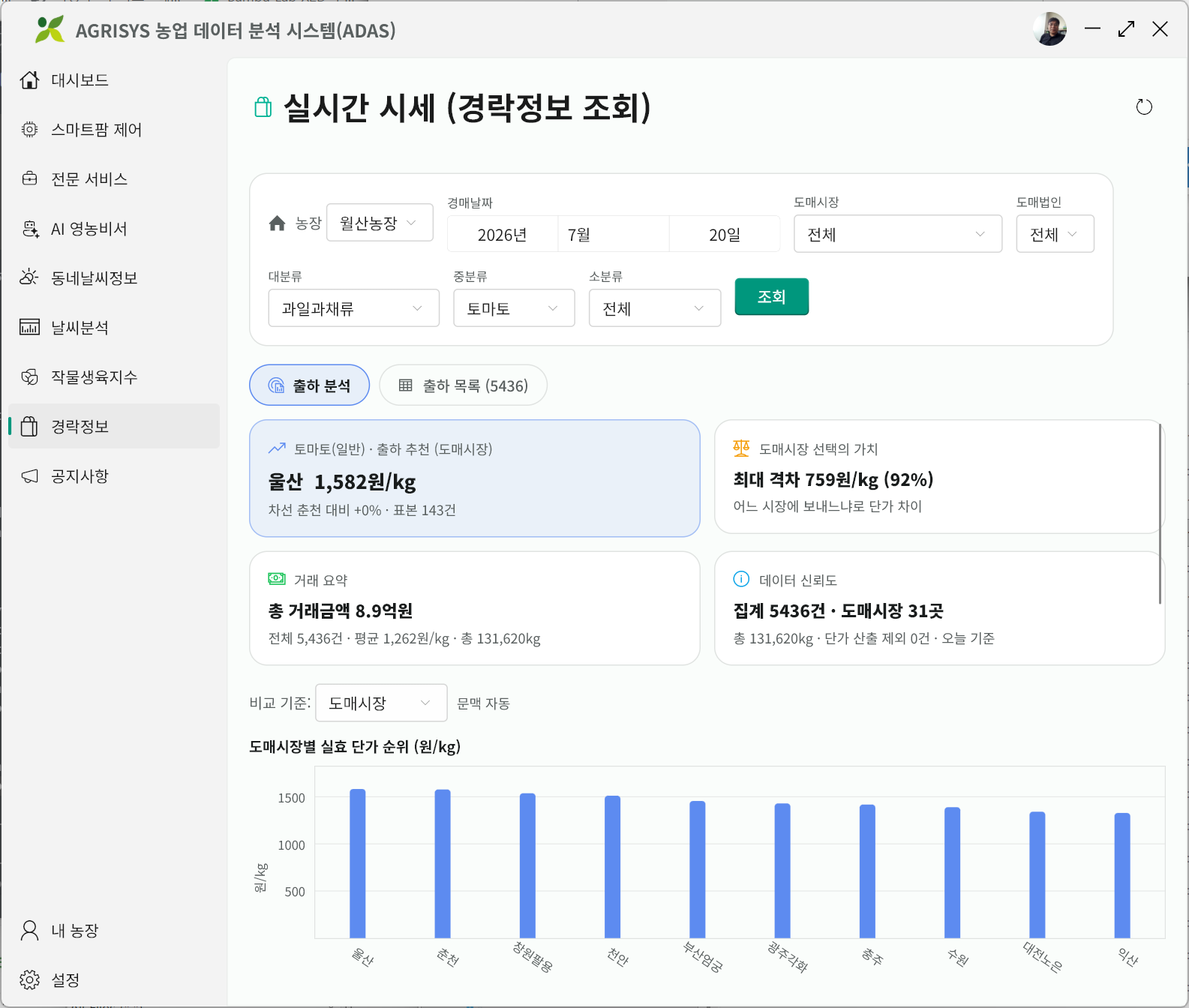Screen dimensions: 1189x1008
Task: Click the 스마트팜 제어 chip icon
Action: click(x=29, y=130)
